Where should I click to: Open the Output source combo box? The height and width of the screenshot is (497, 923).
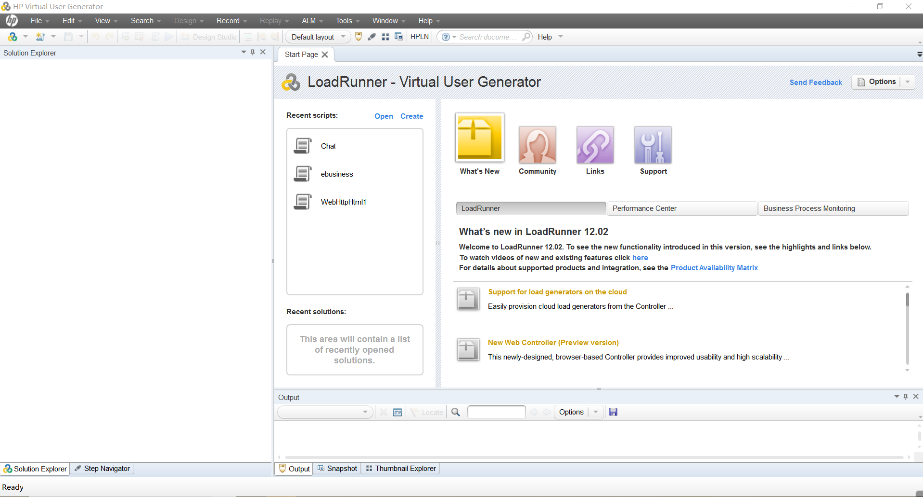pyautogui.click(x=325, y=412)
